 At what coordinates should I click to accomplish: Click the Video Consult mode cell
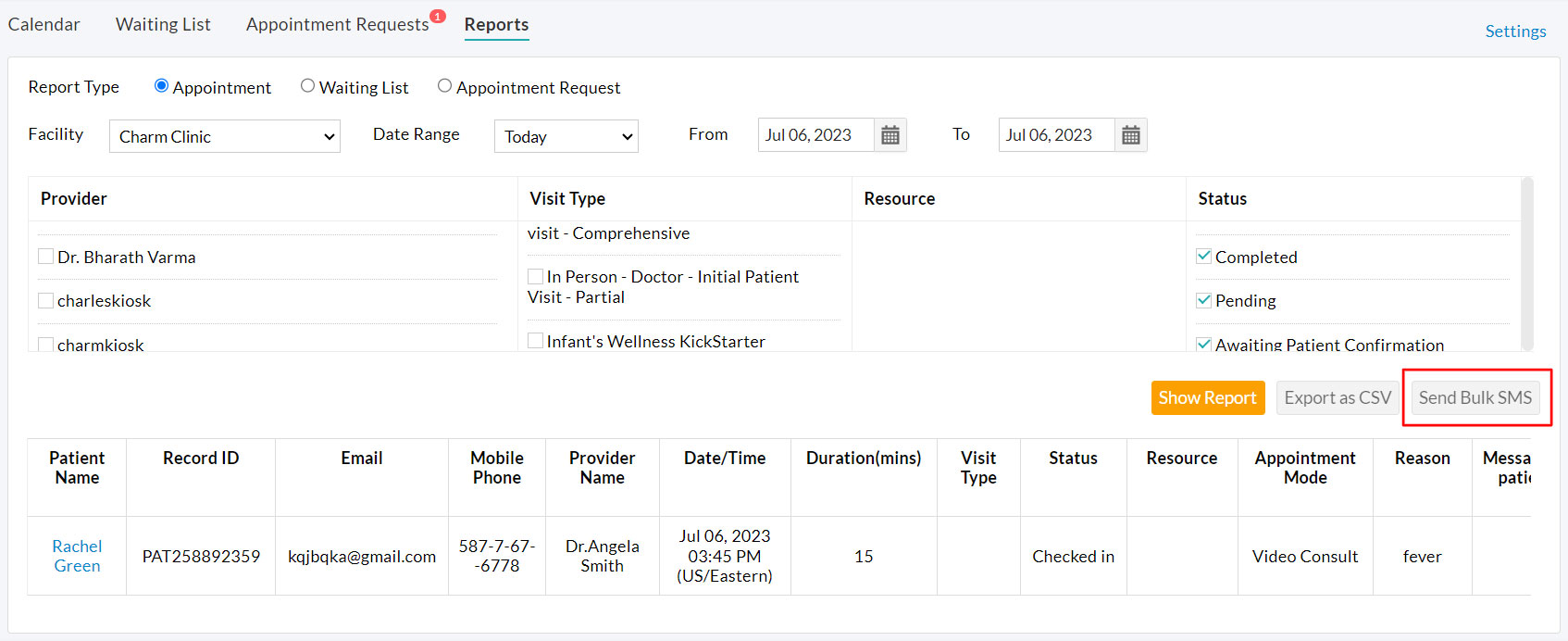(1305, 556)
